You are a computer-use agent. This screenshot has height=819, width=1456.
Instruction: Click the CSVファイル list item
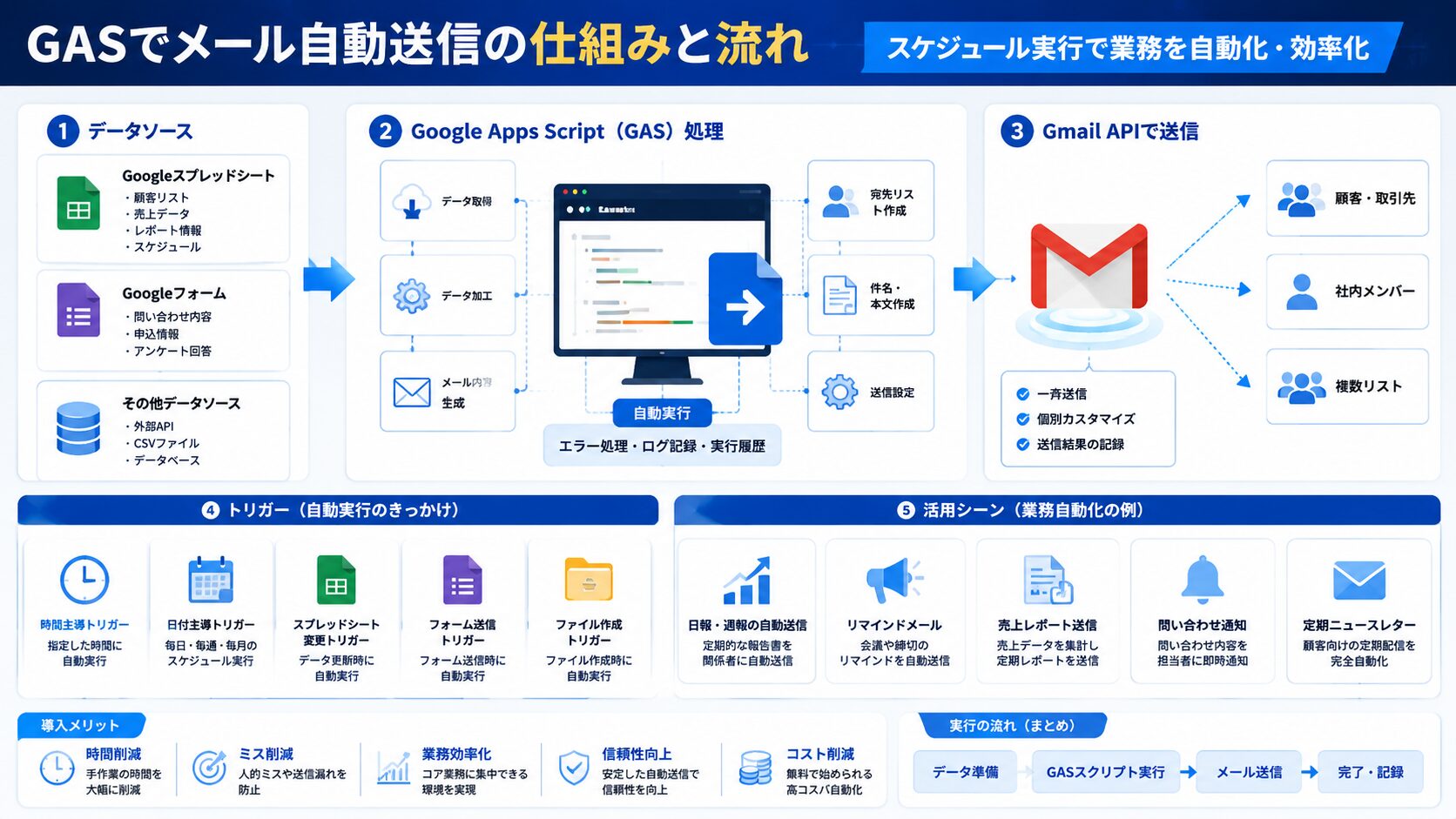click(166, 444)
